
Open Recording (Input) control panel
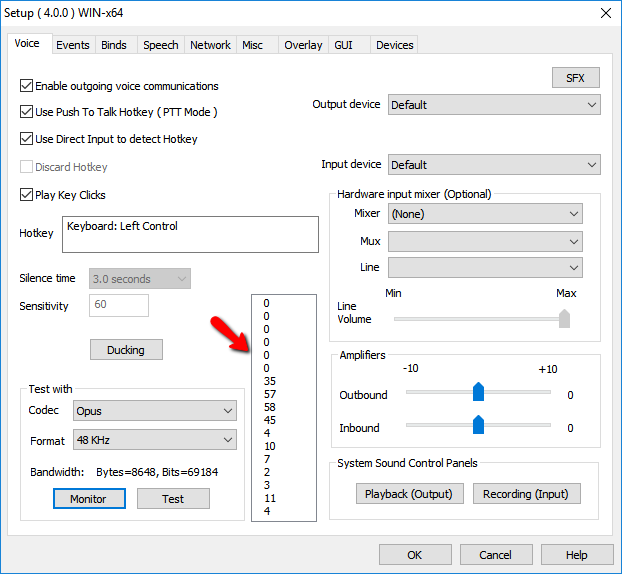point(526,493)
